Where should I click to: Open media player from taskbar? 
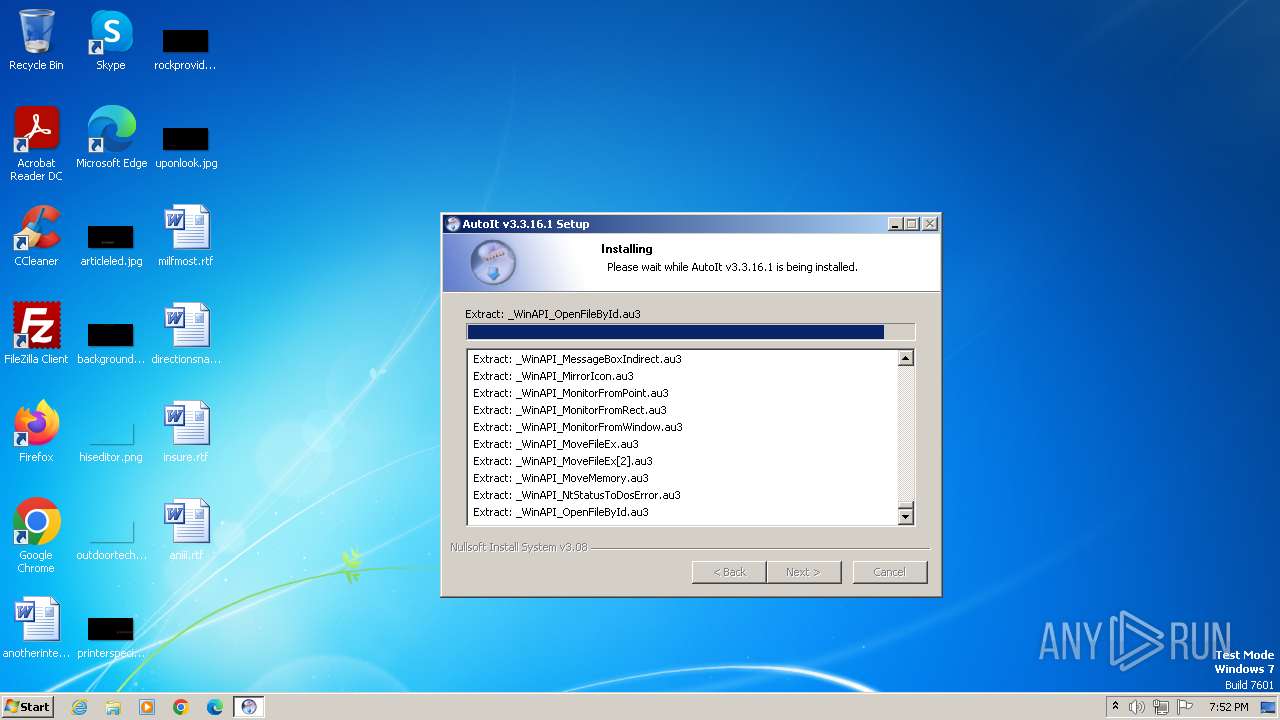(147, 707)
